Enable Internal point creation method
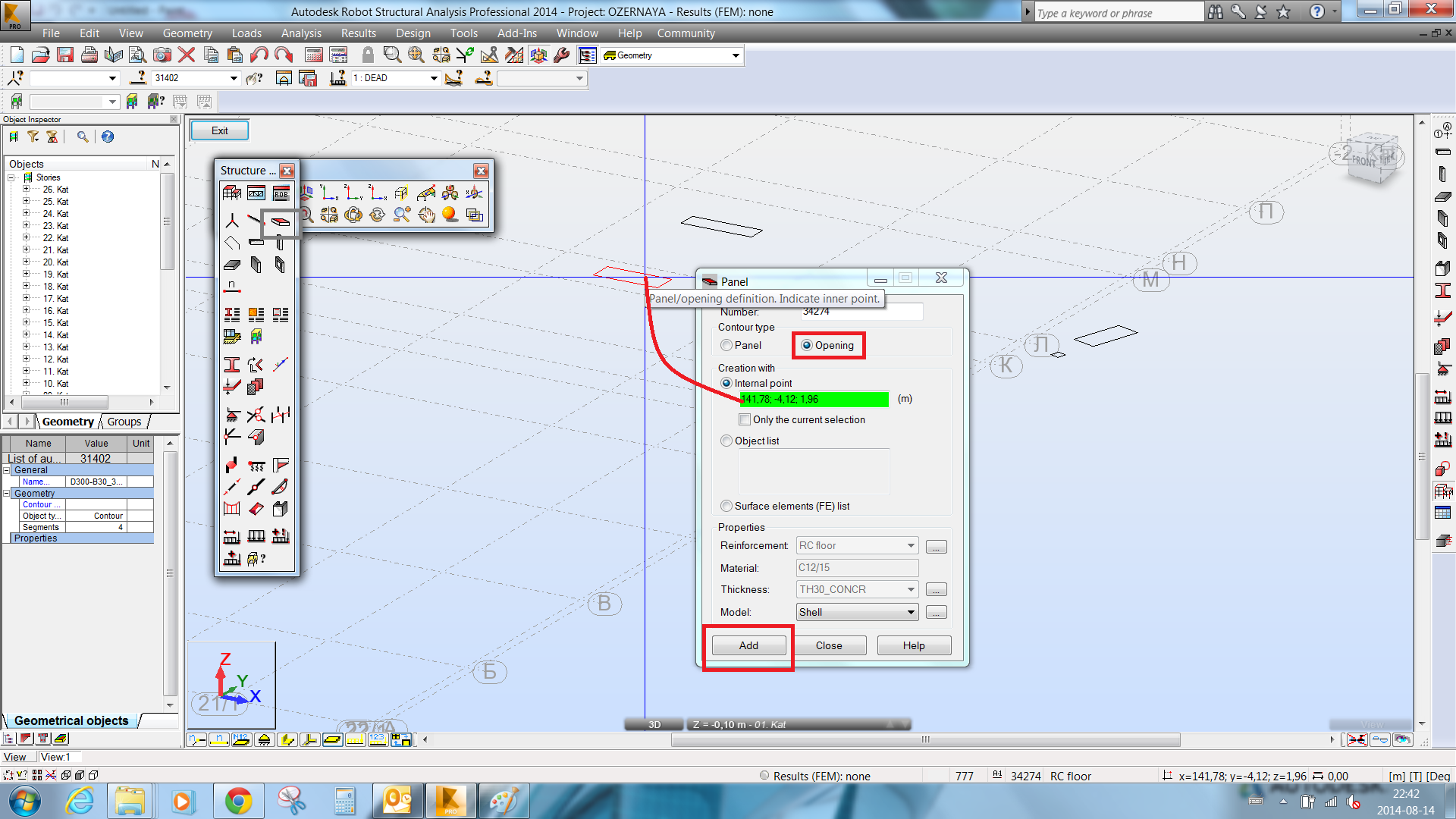Screen dimensions: 1456x819 (726, 383)
